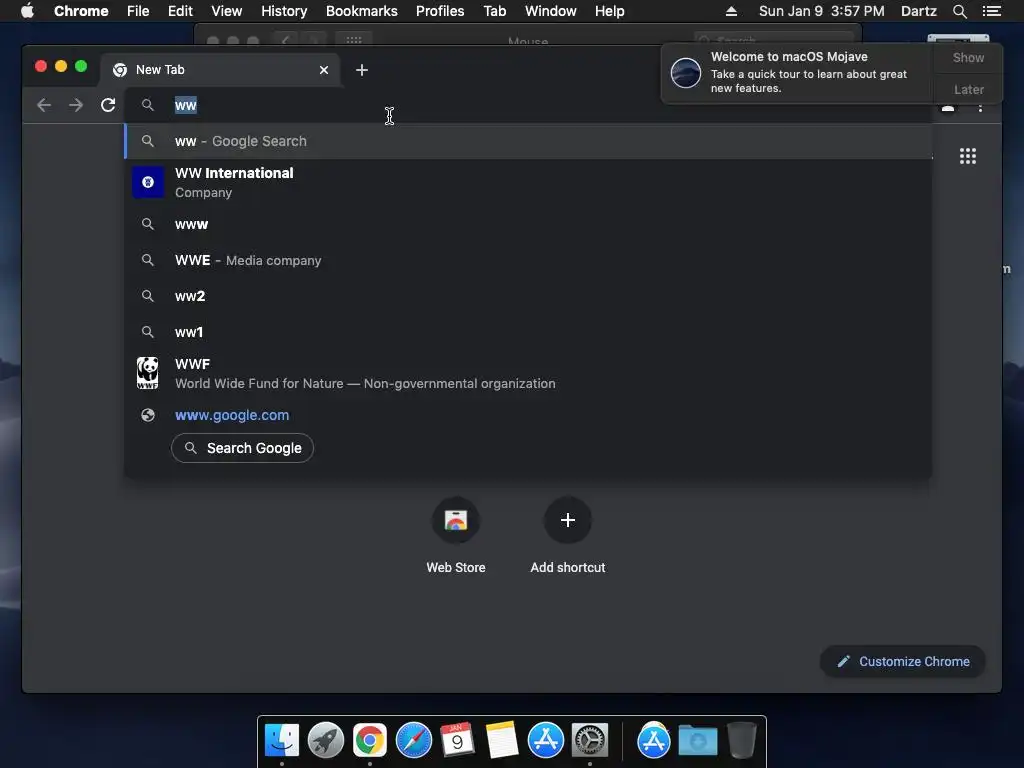Select 'WWE - Media company' suggestion
The height and width of the screenshot is (768, 1024).
(x=528, y=261)
